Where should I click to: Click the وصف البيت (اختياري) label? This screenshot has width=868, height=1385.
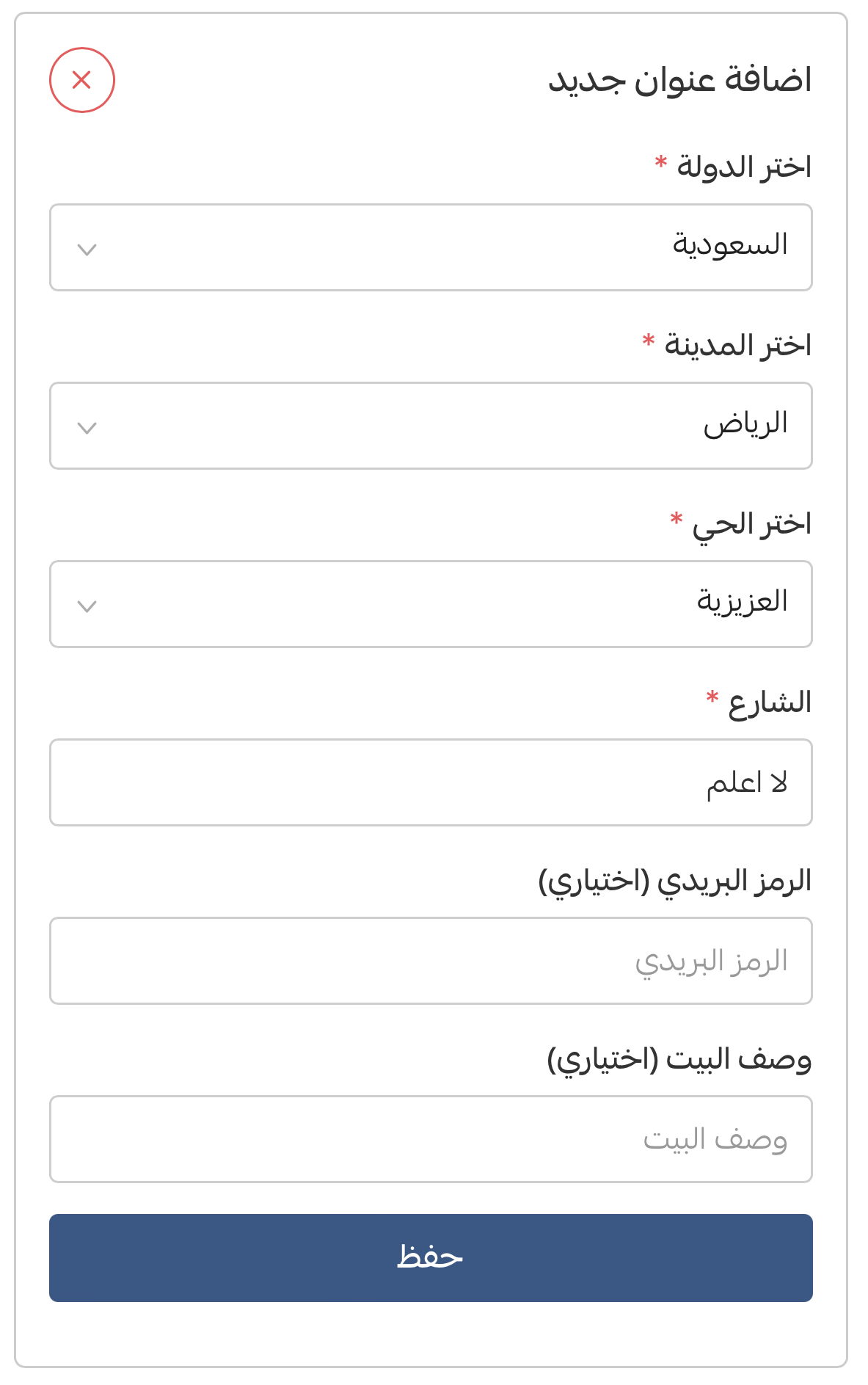[679, 1060]
